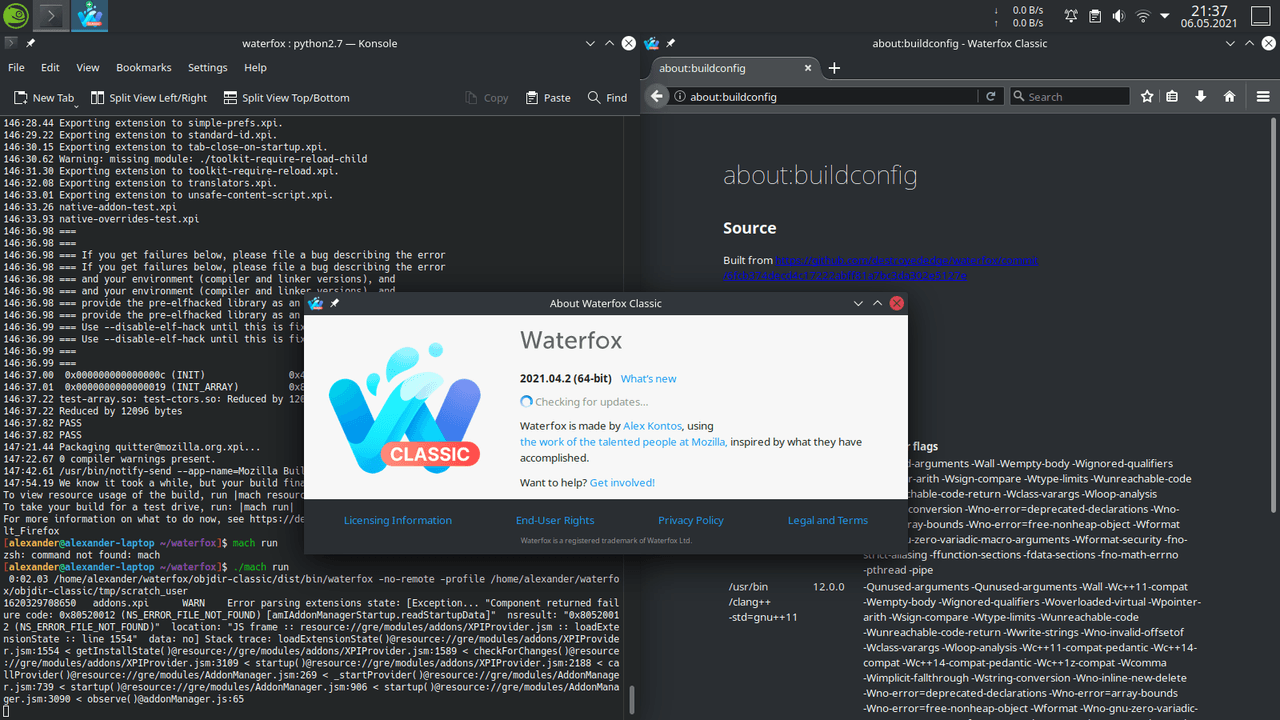The image size is (1280, 720).
Task: Select Waterfox Classic icon in the task manager
Action: pos(90,16)
